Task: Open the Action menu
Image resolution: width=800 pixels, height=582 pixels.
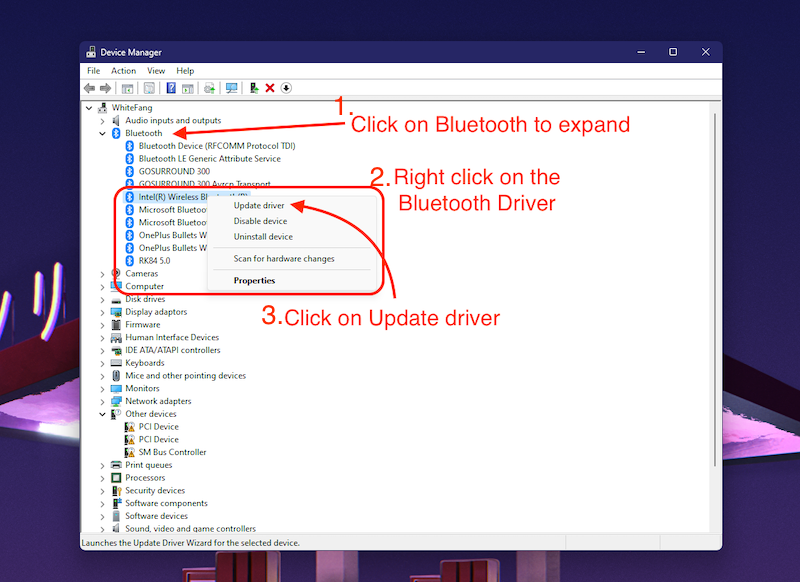Action: (124, 71)
